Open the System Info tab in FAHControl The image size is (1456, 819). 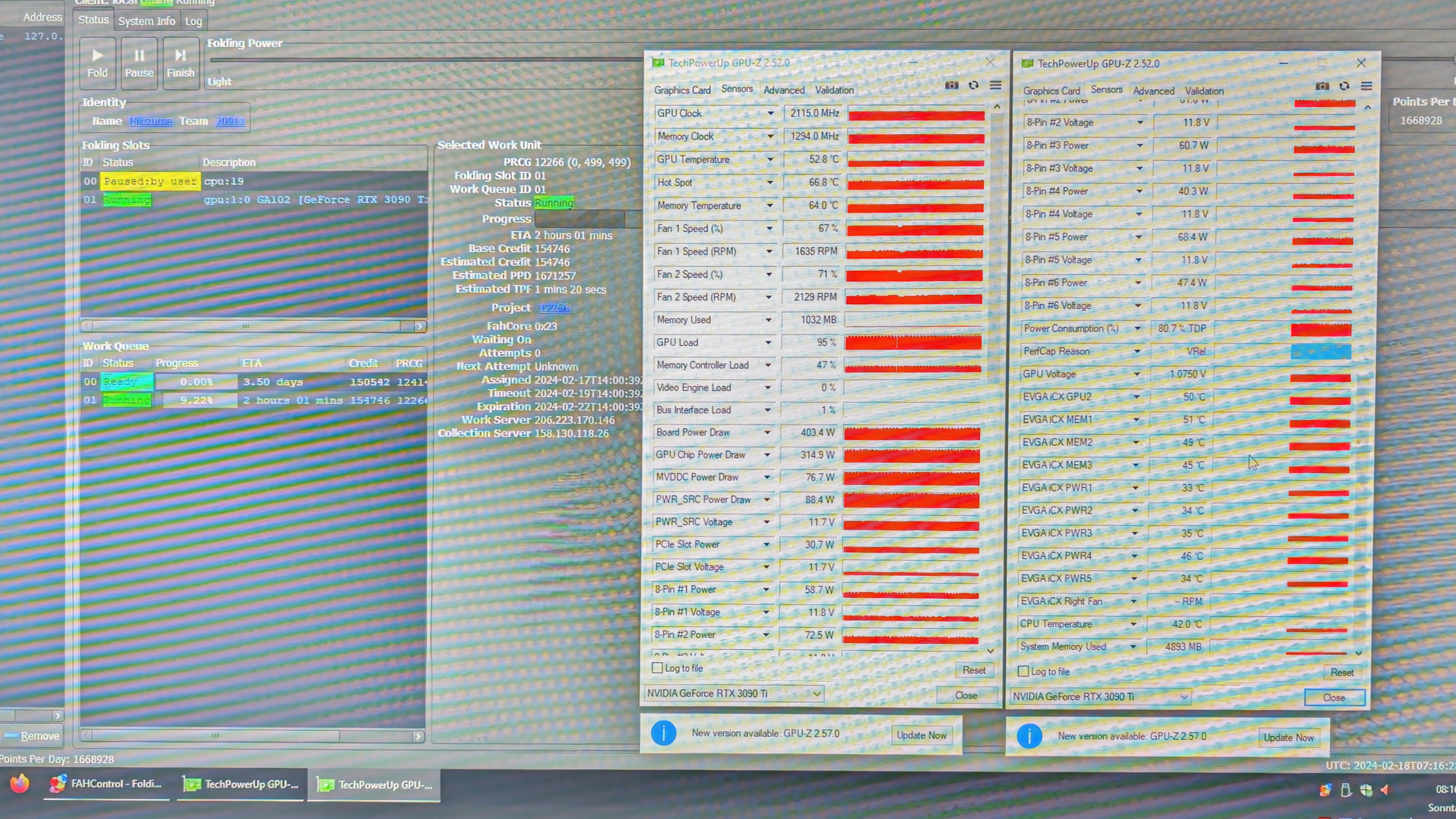point(147,21)
